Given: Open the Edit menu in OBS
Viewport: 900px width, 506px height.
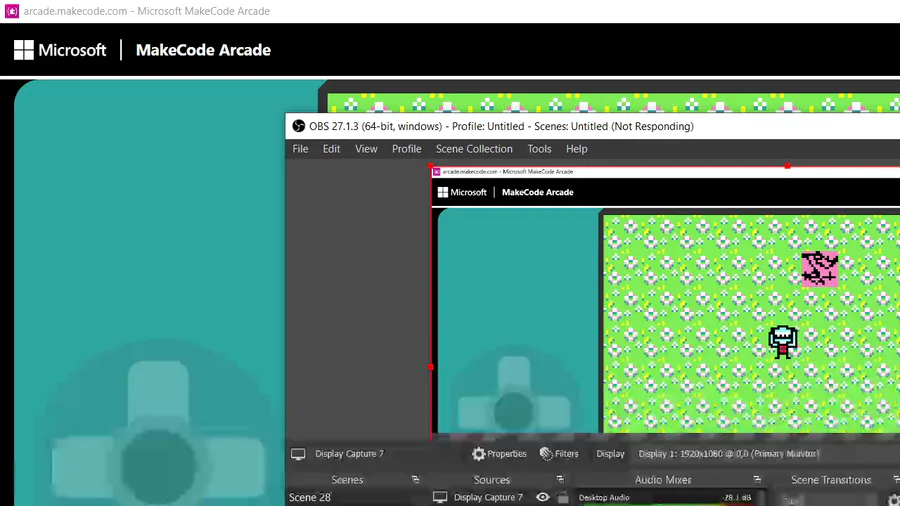Looking at the screenshot, I should [x=331, y=149].
